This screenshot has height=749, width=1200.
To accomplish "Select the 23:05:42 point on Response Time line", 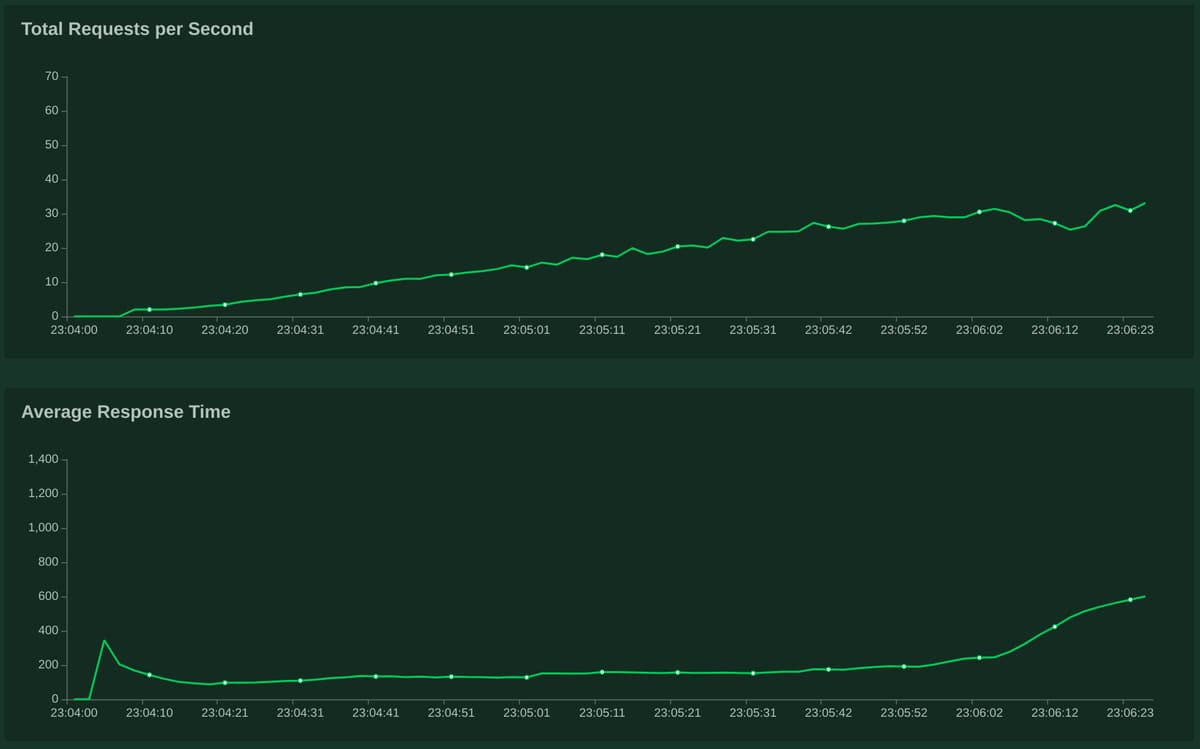I will click(x=828, y=669).
